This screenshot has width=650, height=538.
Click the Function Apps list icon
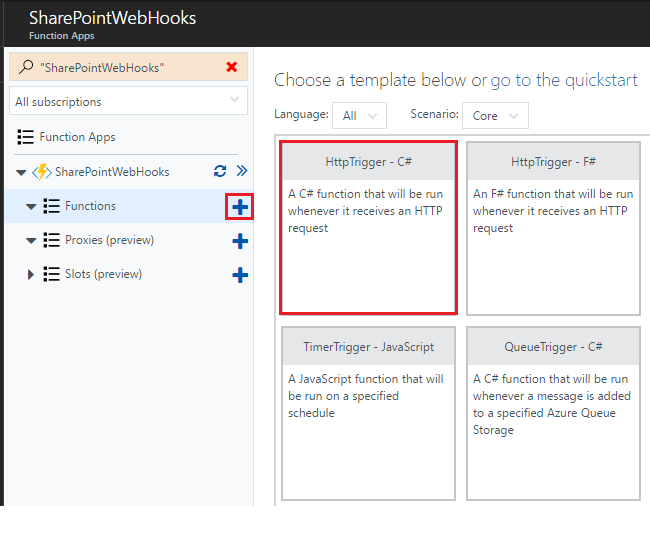coord(25,137)
